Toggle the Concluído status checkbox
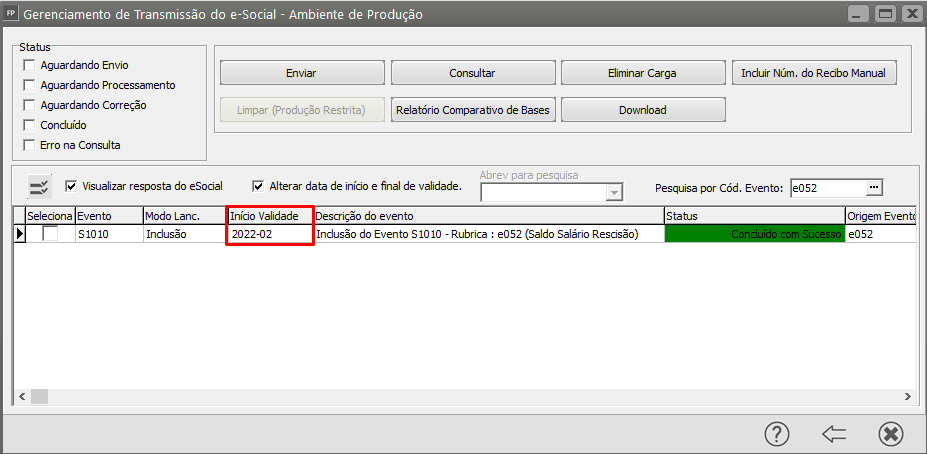Image resolution: width=927 pixels, height=454 pixels. (28, 125)
